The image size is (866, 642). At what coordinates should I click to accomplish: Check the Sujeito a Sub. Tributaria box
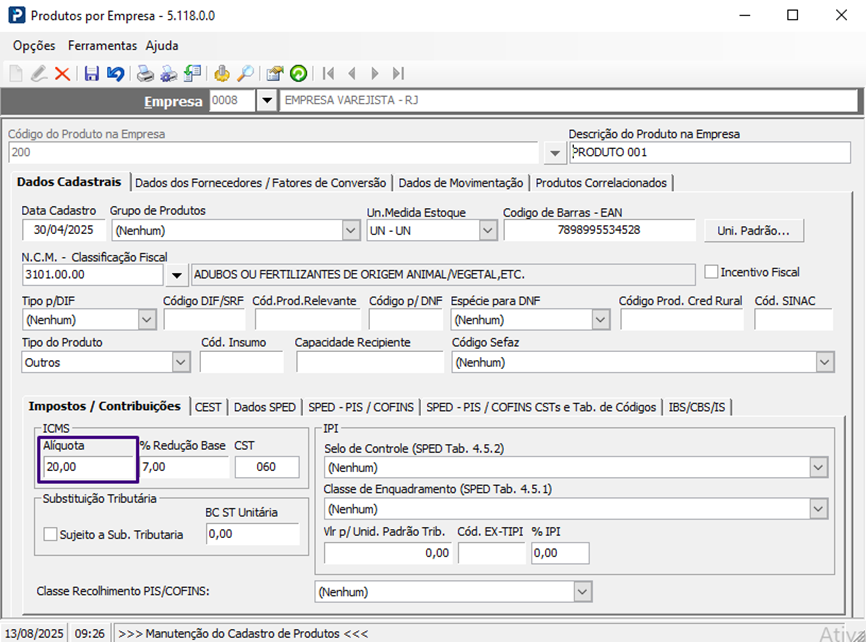coord(51,535)
